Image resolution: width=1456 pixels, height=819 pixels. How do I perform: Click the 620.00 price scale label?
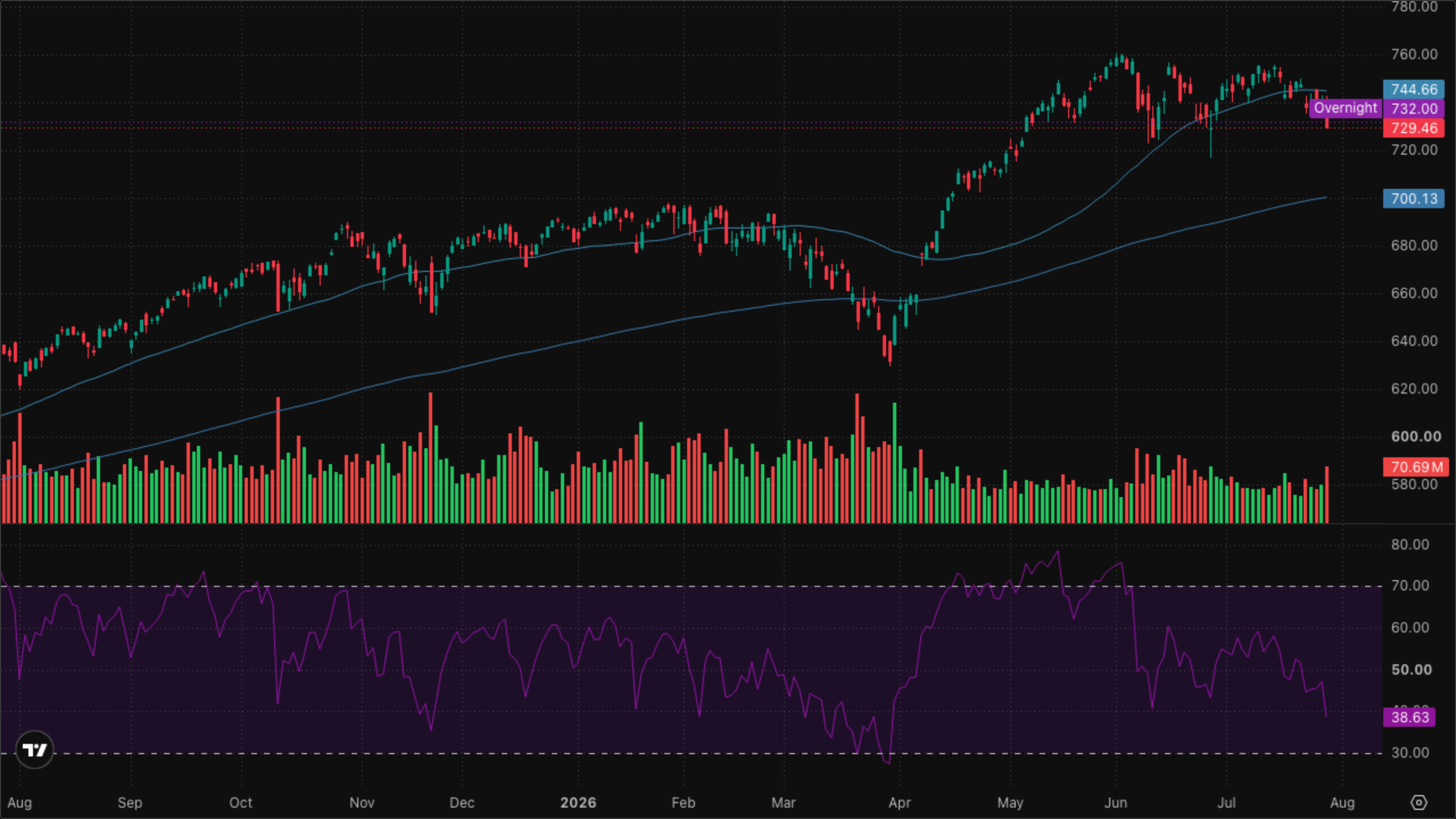(x=1414, y=388)
